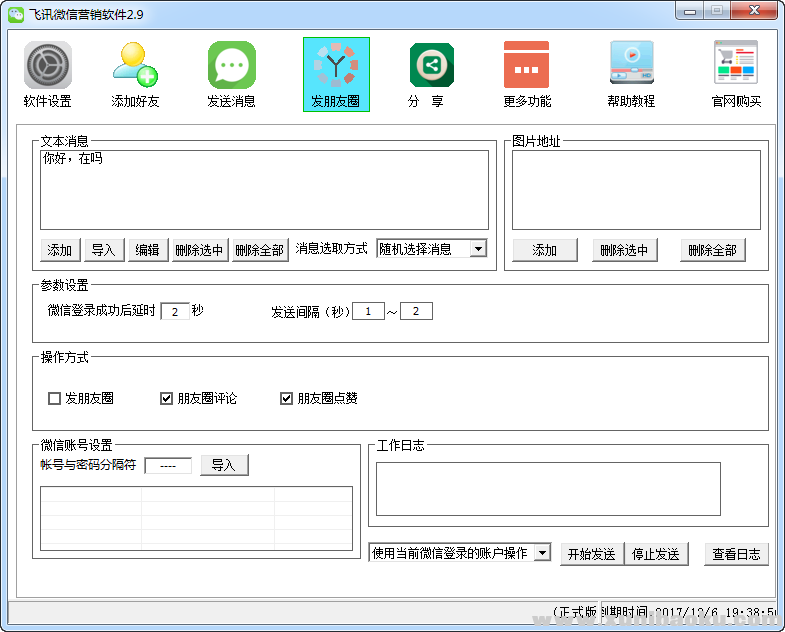Click the 官网购买 icon
Image resolution: width=785 pixels, height=632 pixels.
point(735,66)
